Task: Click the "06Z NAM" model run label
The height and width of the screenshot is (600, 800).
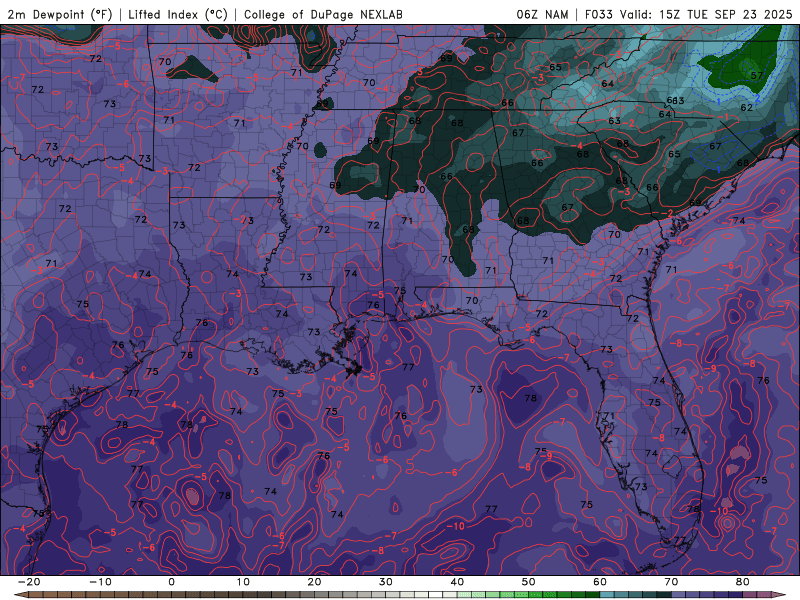Action: click(x=542, y=15)
